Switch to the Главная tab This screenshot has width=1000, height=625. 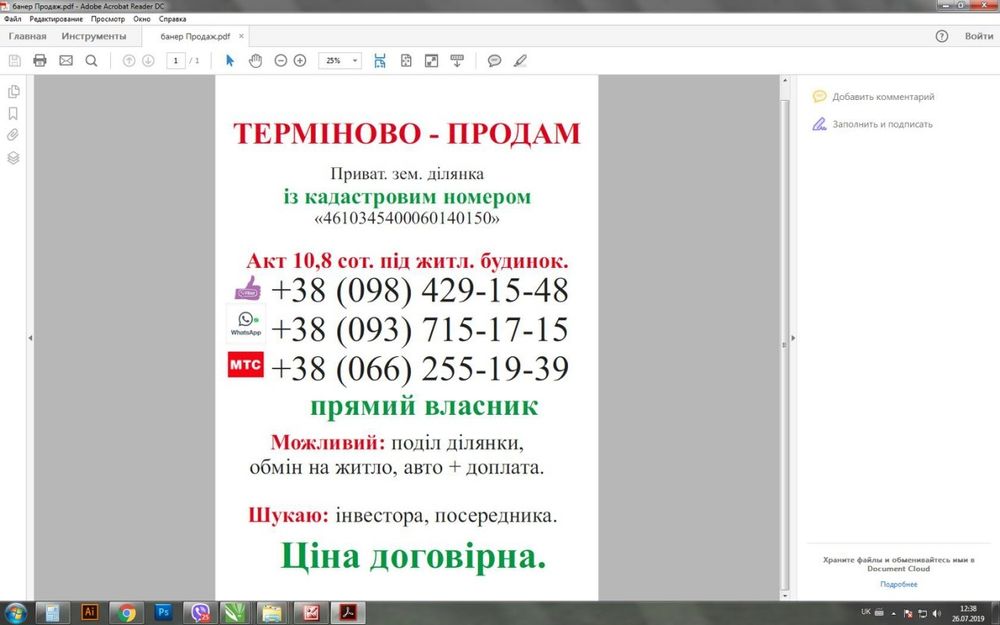point(27,36)
